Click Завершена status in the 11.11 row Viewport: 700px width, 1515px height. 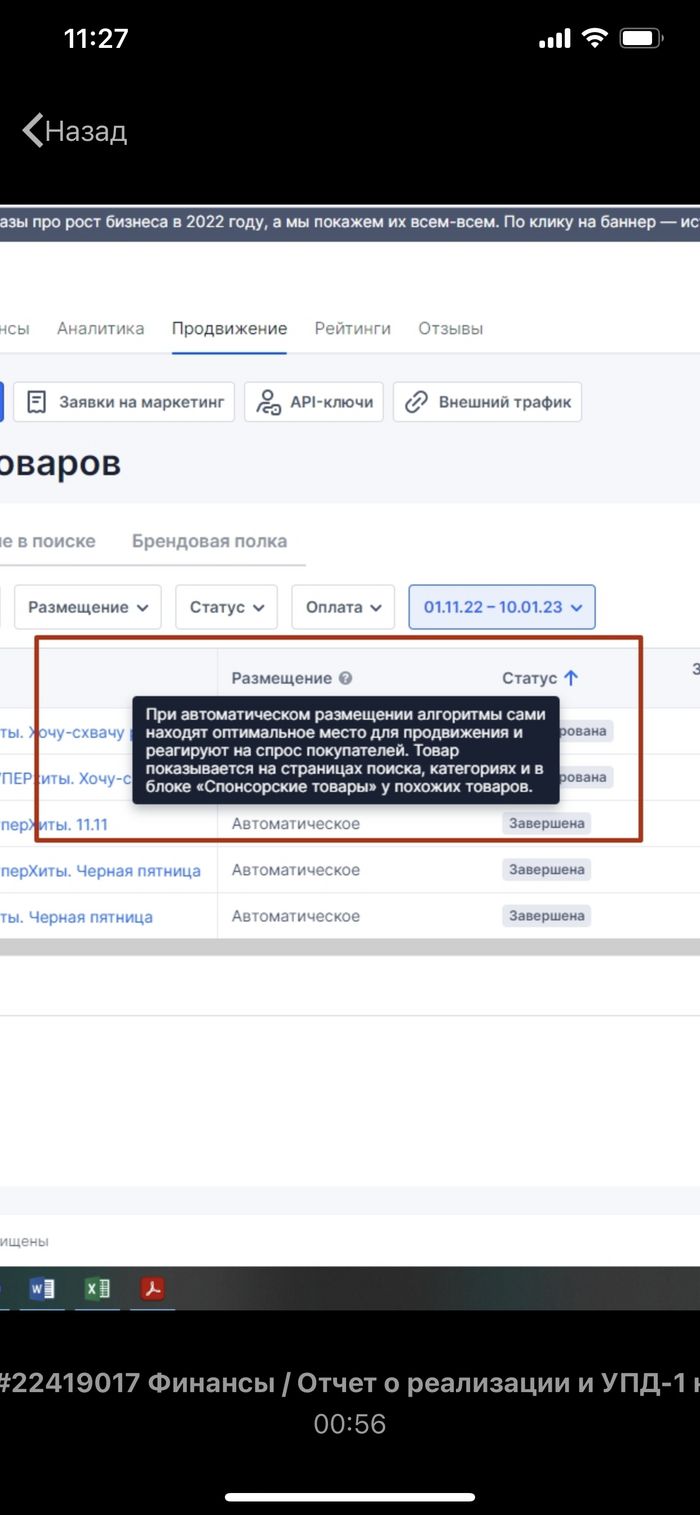click(x=546, y=824)
